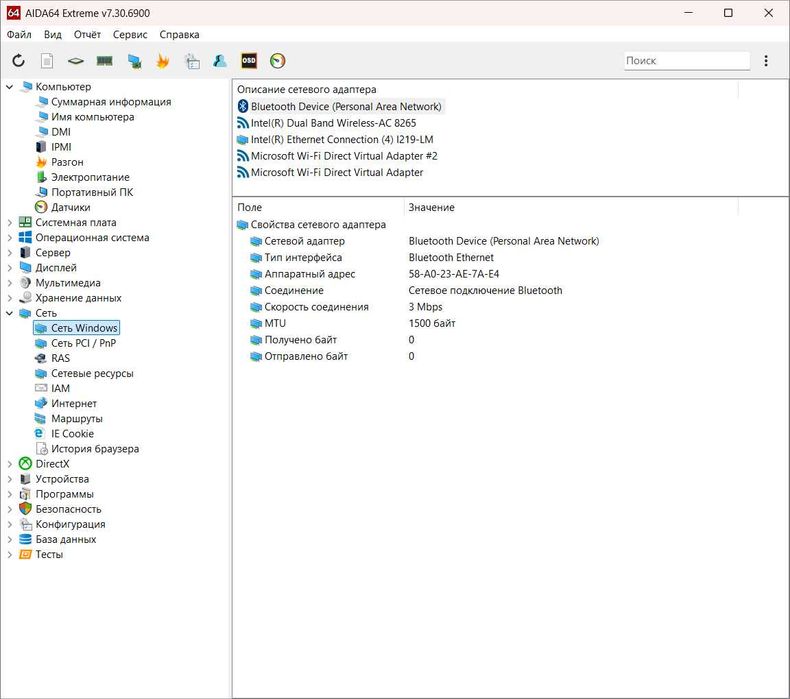790x699 pixels.
Task: Open the Маршруты tree item
Action: coord(77,418)
